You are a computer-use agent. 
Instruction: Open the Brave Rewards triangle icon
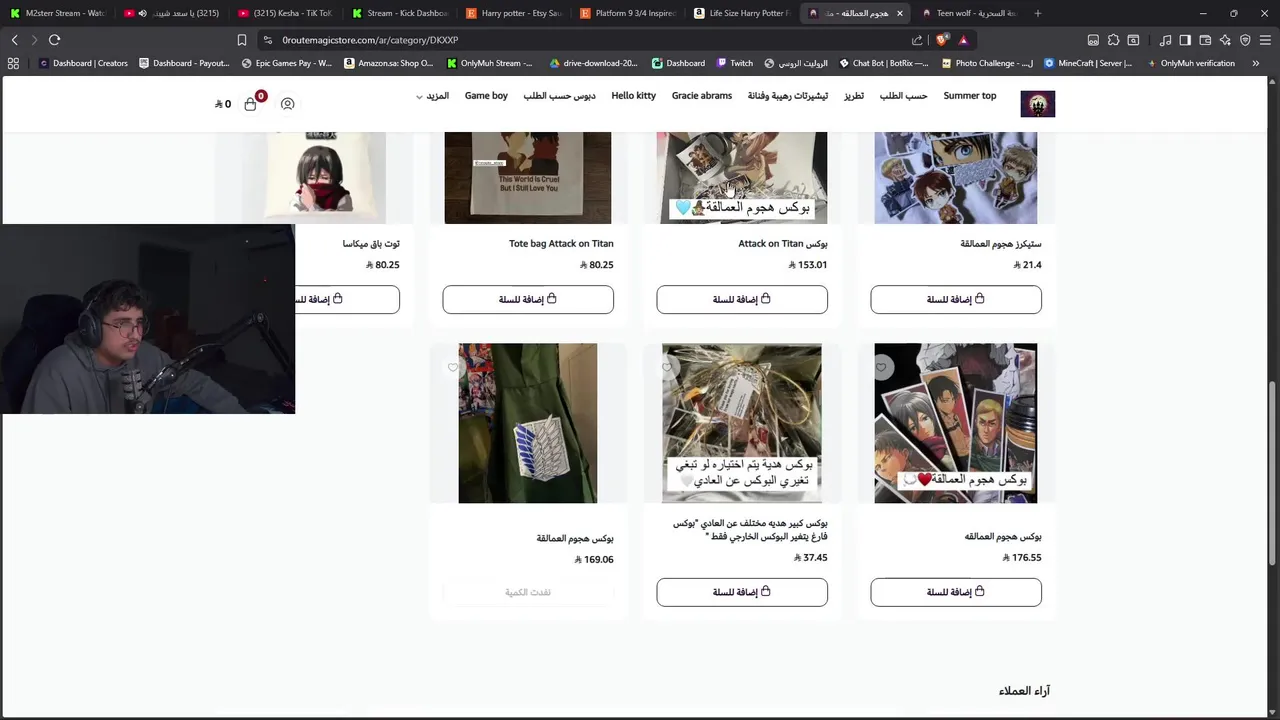point(963,40)
